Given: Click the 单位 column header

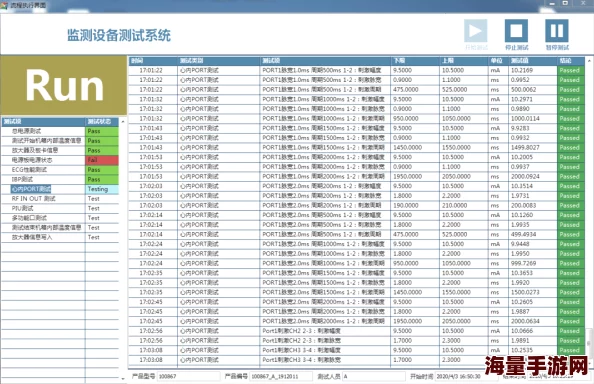Looking at the screenshot, I should pyautogui.click(x=498, y=61).
